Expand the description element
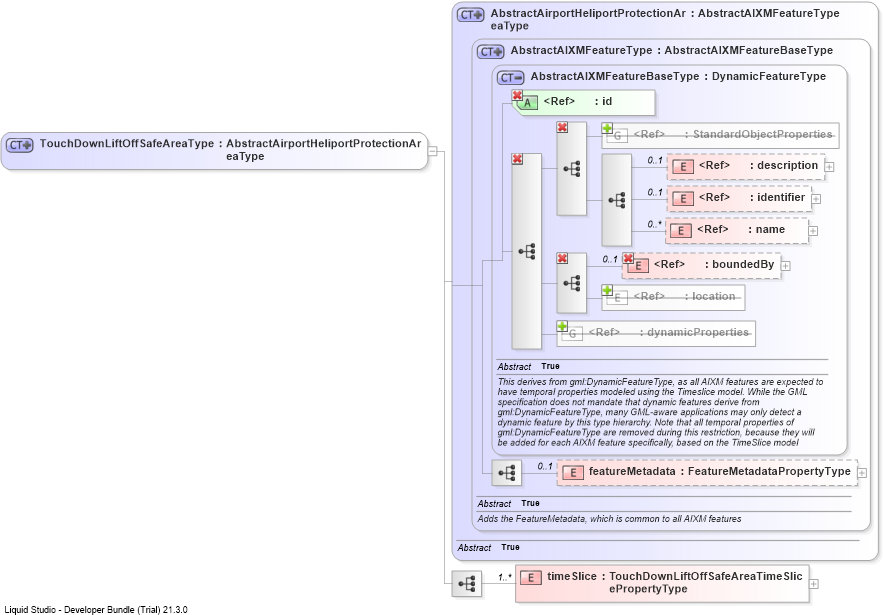Viewport: 883px width, 615px height. click(830, 167)
